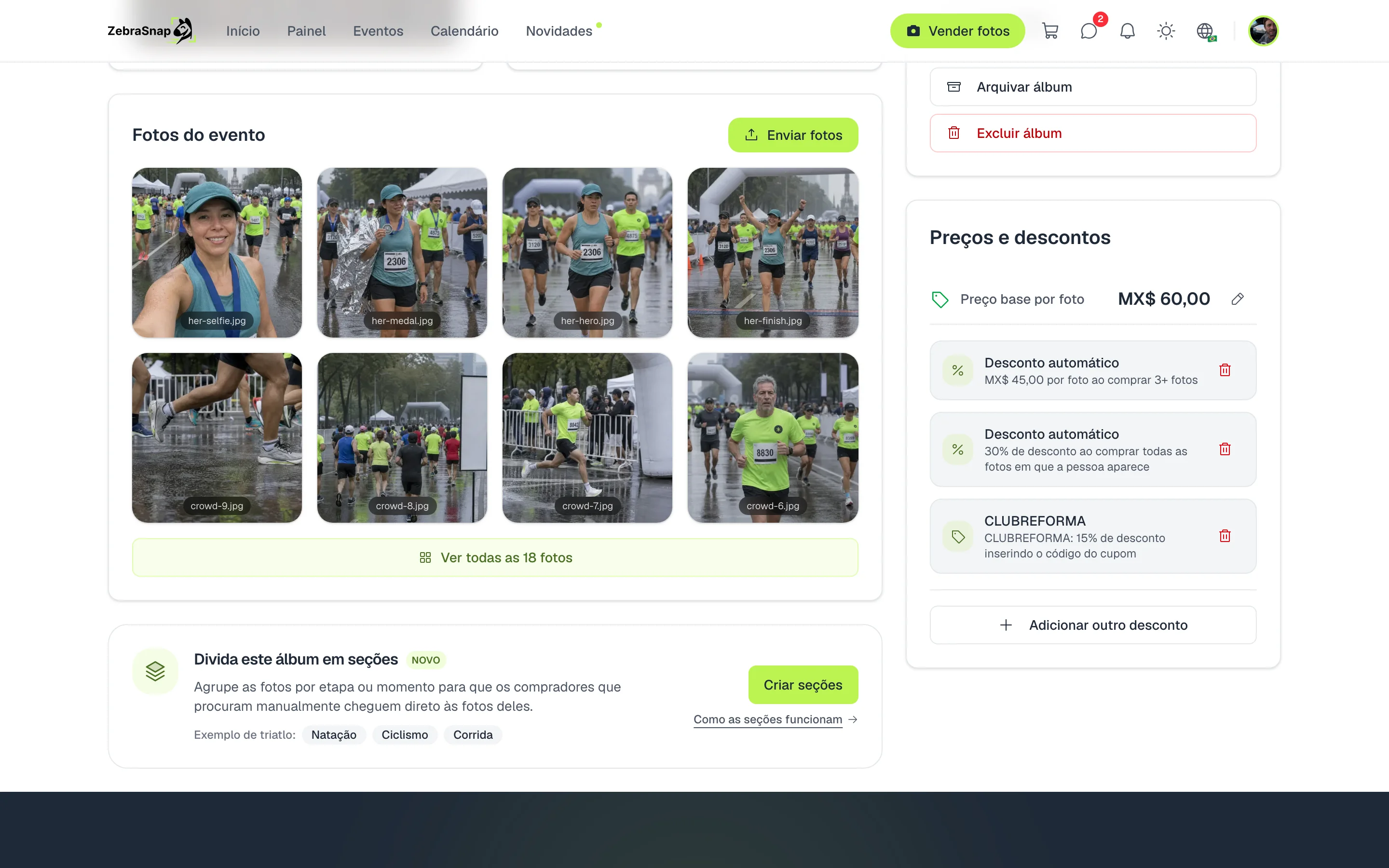The height and width of the screenshot is (868, 1389).
Task: Delete the 30% automatic discount
Action: tap(1225, 449)
